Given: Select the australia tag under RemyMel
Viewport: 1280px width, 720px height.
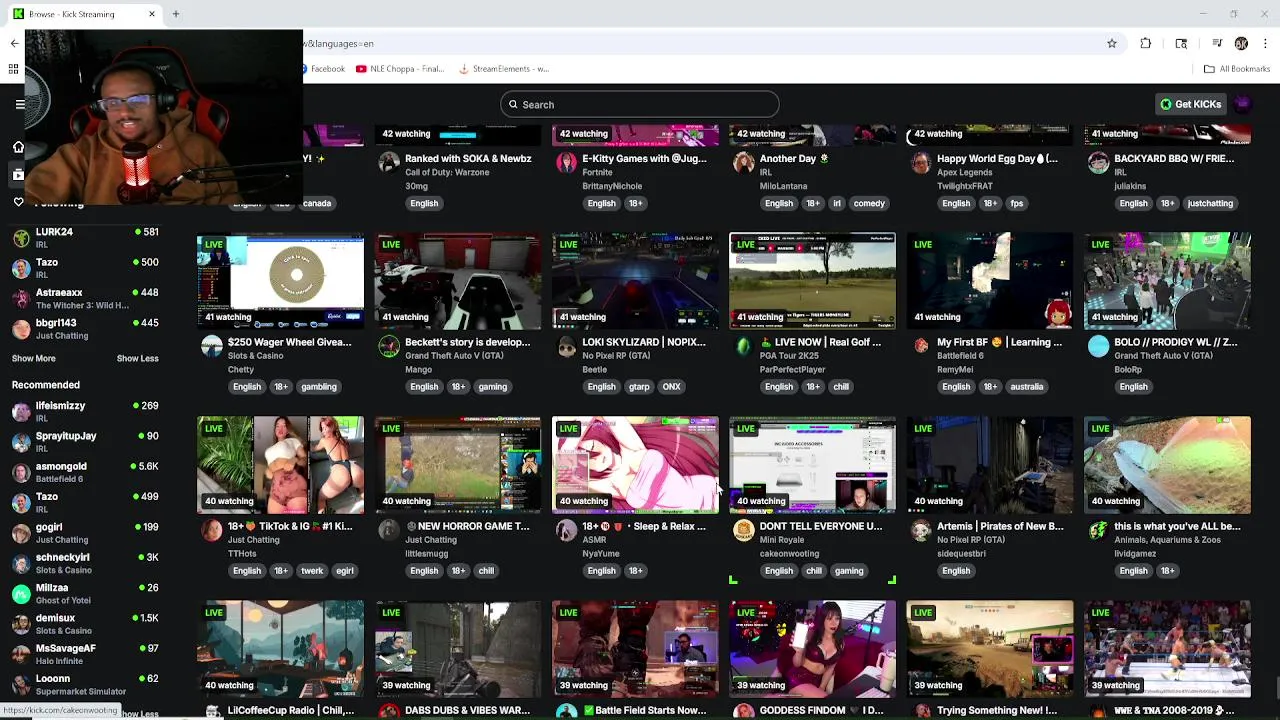Looking at the screenshot, I should [1027, 386].
